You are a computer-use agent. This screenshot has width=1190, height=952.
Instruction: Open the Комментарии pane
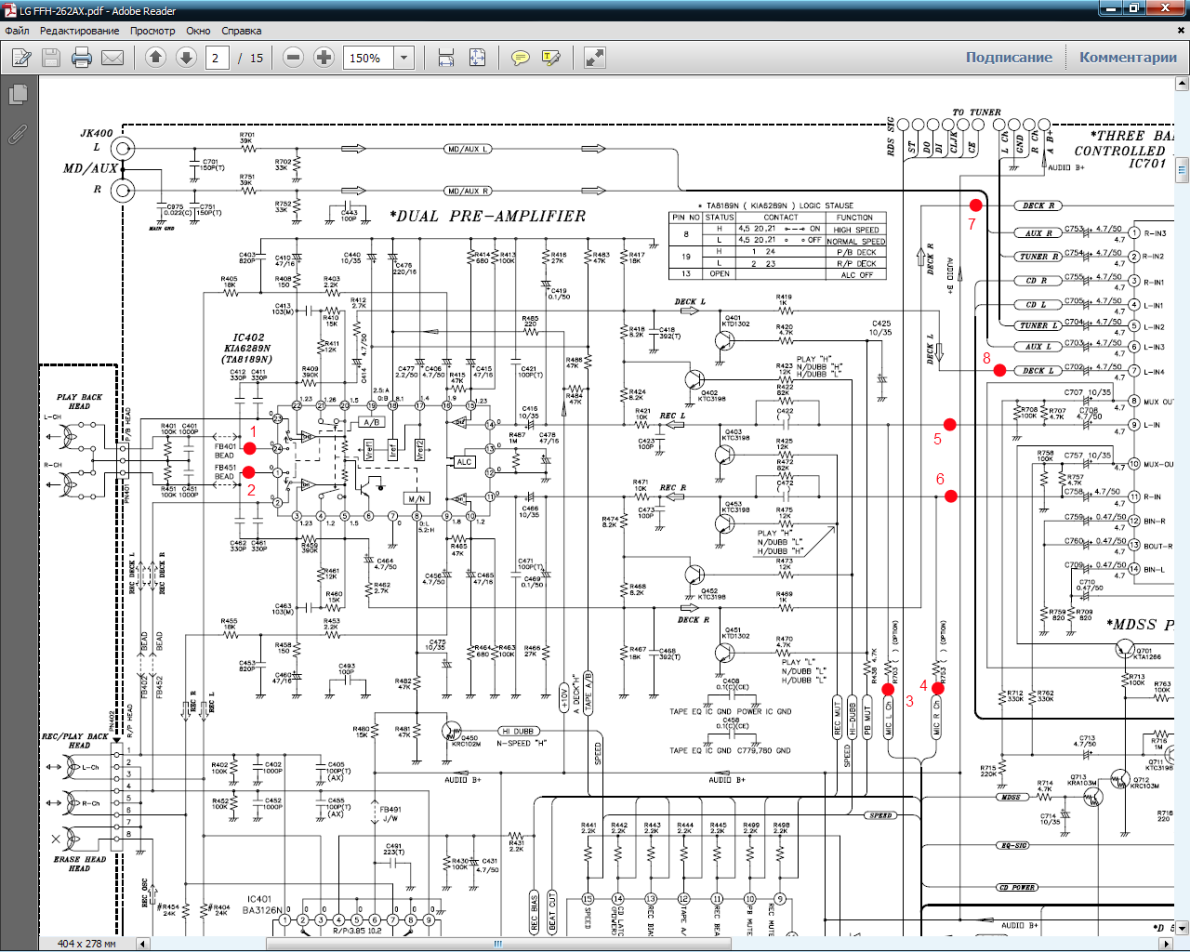tap(1127, 58)
